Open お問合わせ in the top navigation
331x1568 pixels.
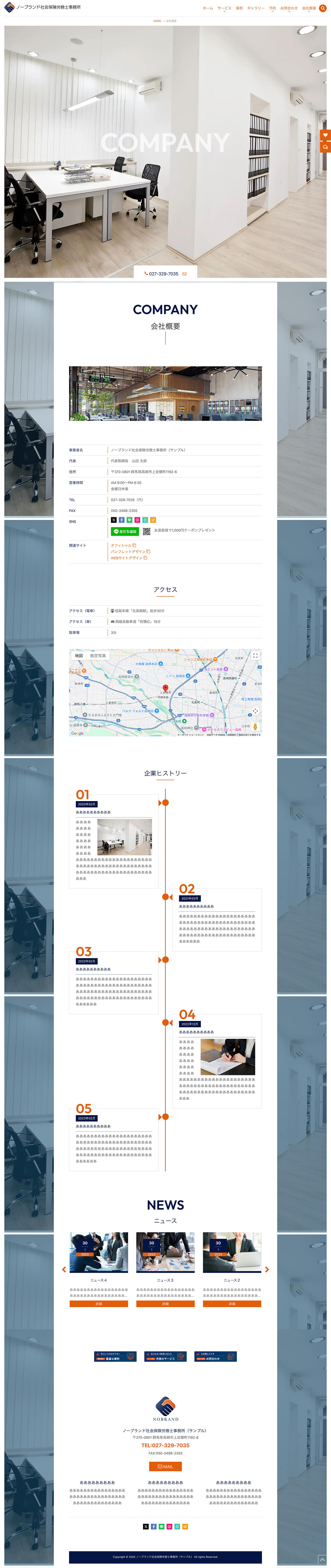pyautogui.click(x=289, y=9)
